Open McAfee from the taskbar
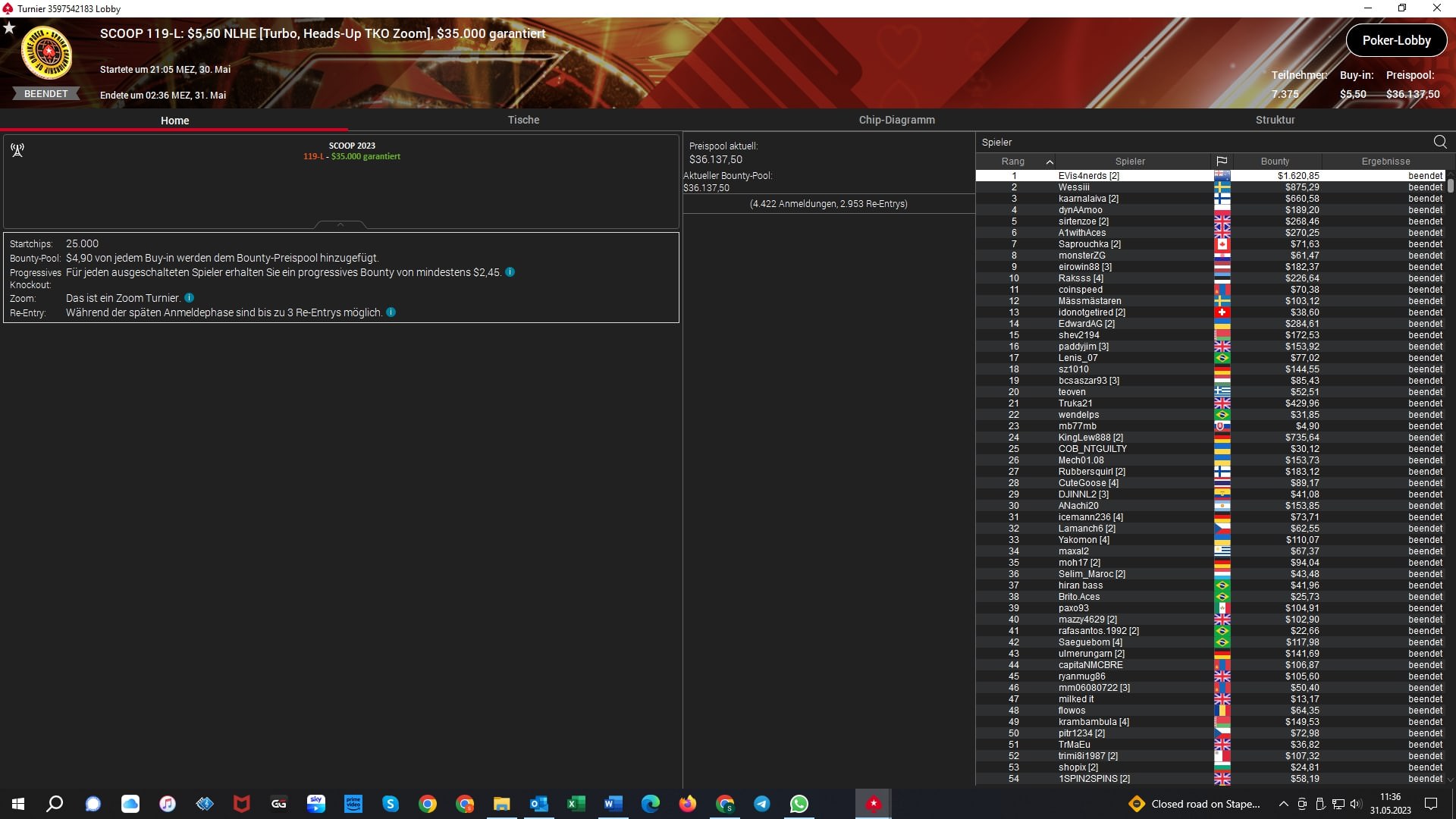 (242, 804)
